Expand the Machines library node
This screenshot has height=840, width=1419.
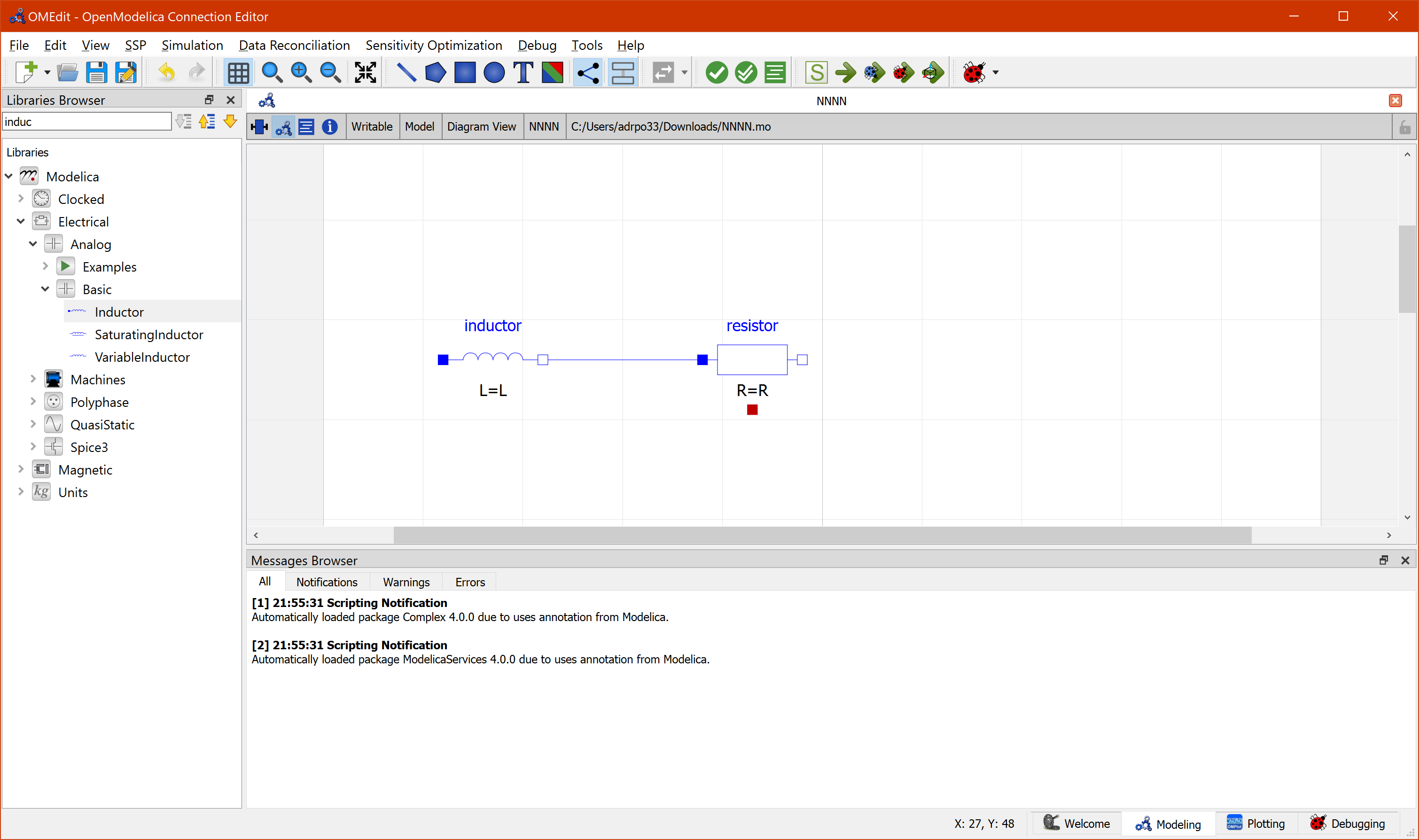[33, 379]
